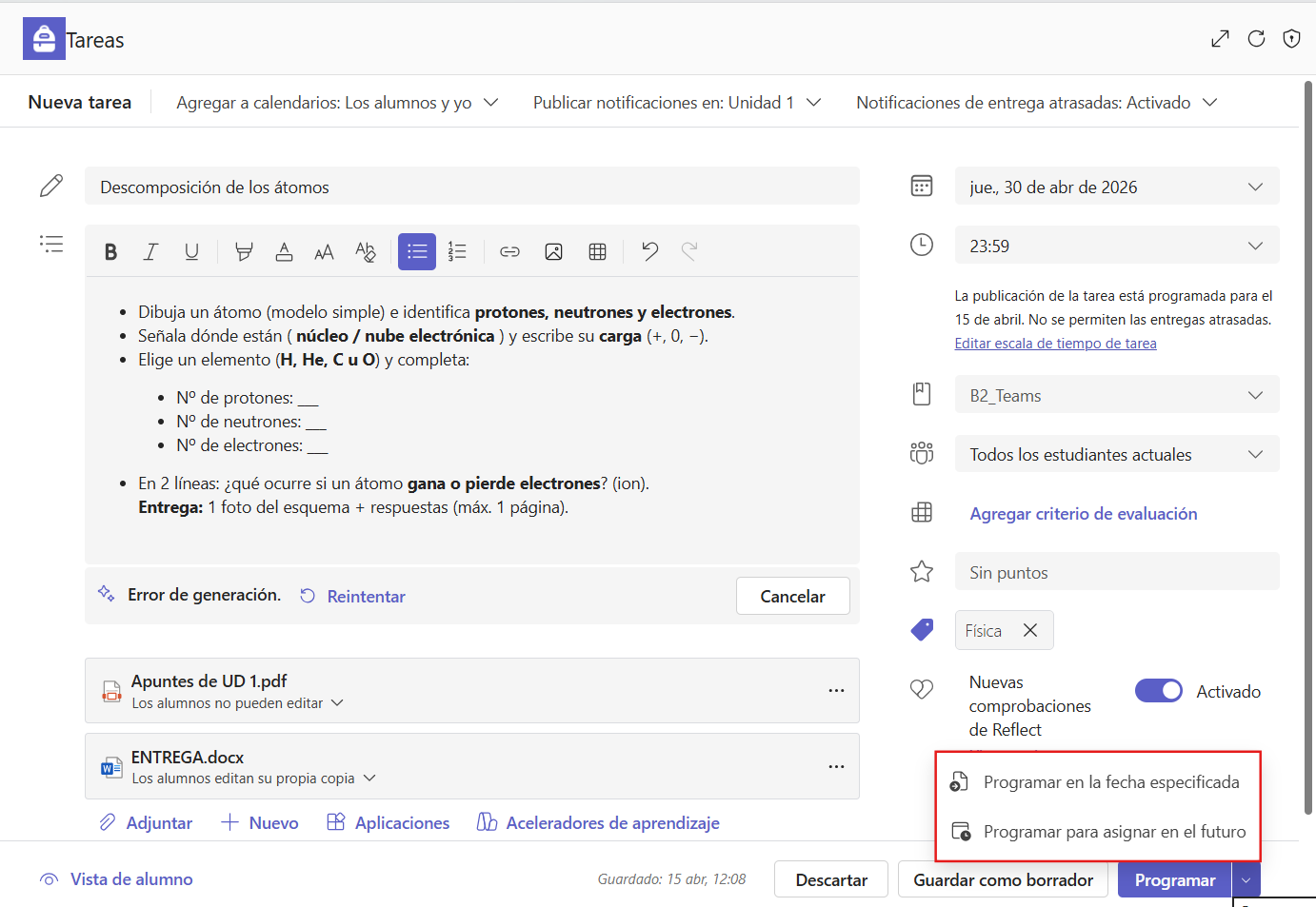The image size is (1316, 907).
Task: Open the Todos los estudiantes actuales dropdown
Action: tap(1117, 454)
